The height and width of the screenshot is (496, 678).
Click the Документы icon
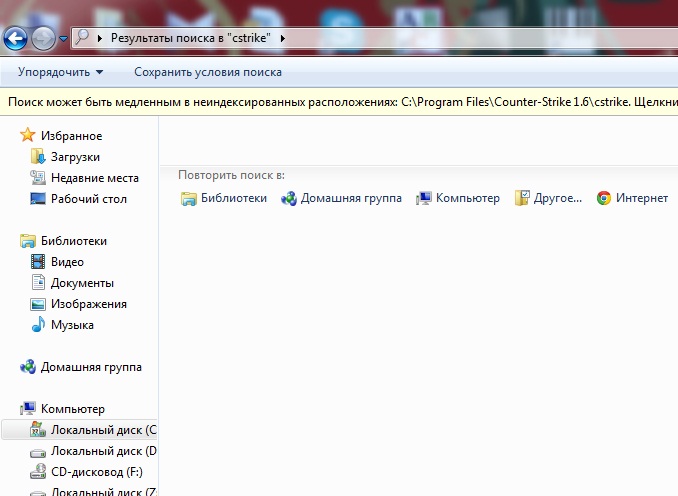point(38,282)
